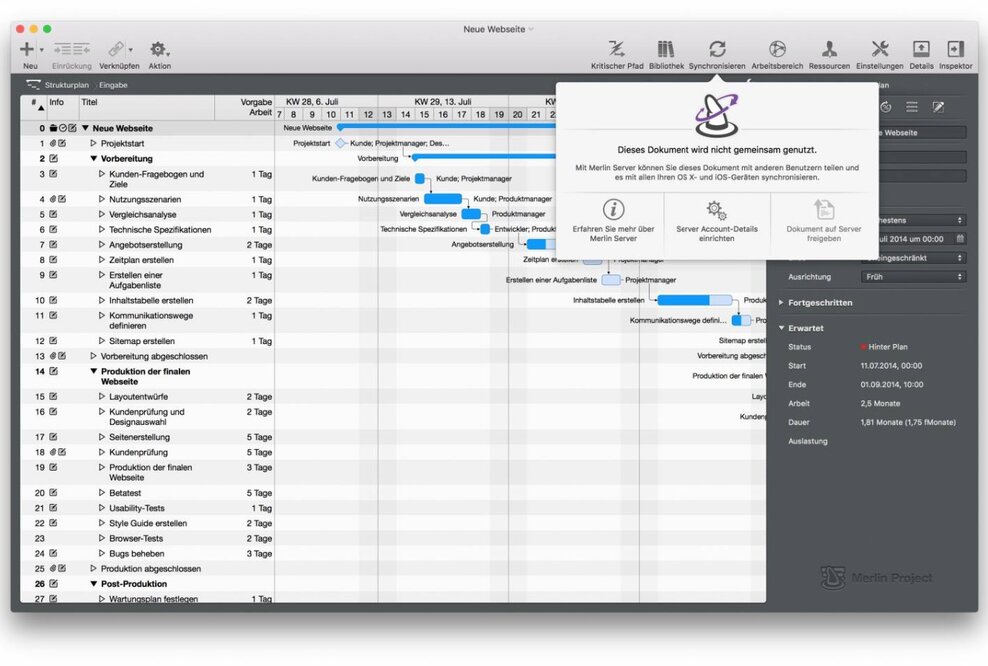Open the Ausrichtung dropdown set to Früh
Viewport: 988px width, 666px height.
pyautogui.click(x=913, y=276)
